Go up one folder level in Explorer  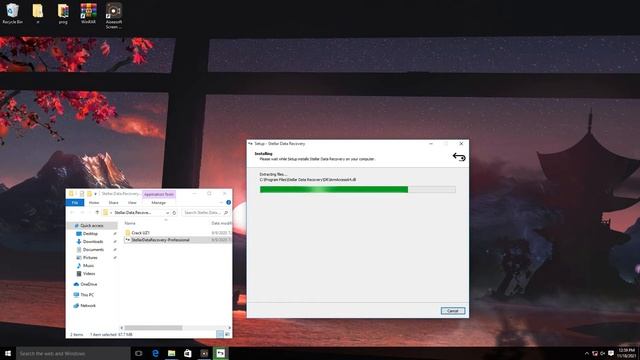[x=97, y=213]
